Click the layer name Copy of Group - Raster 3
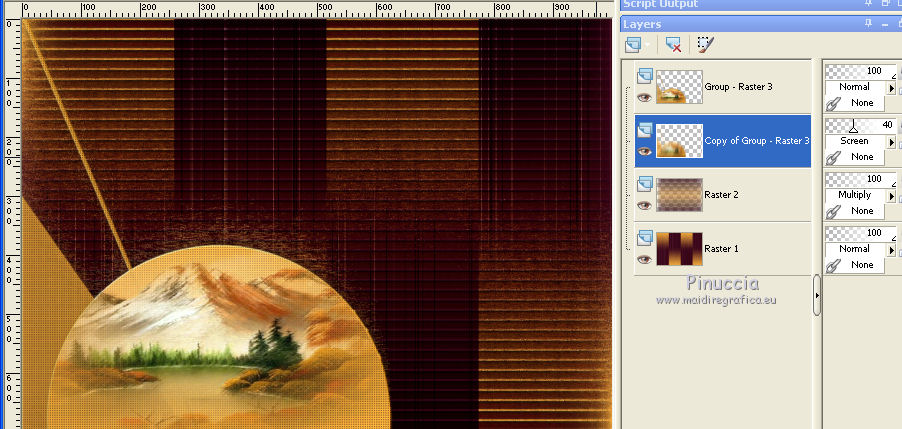Image resolution: width=902 pixels, height=429 pixels. tap(757, 141)
